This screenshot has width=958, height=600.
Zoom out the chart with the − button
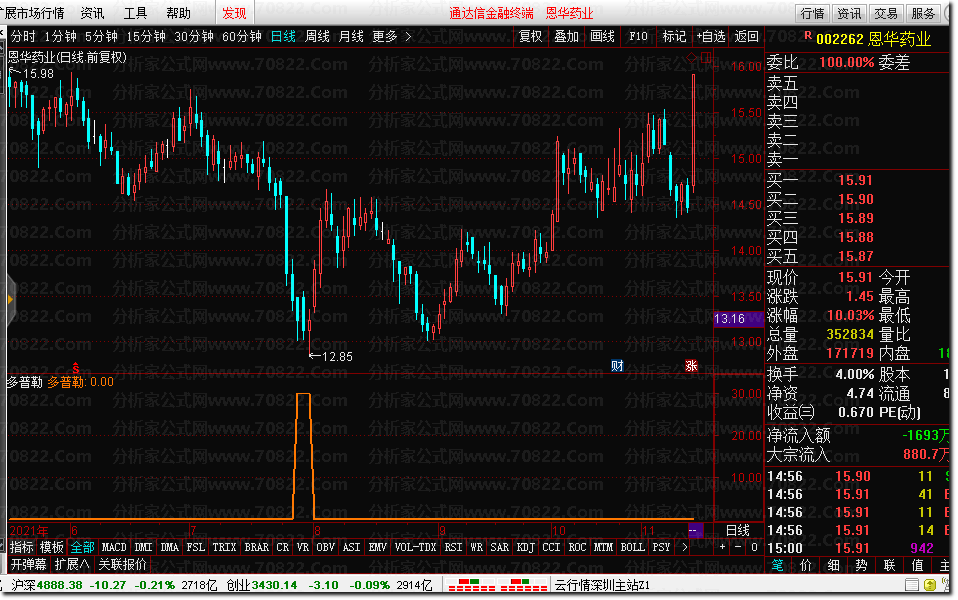[737, 547]
